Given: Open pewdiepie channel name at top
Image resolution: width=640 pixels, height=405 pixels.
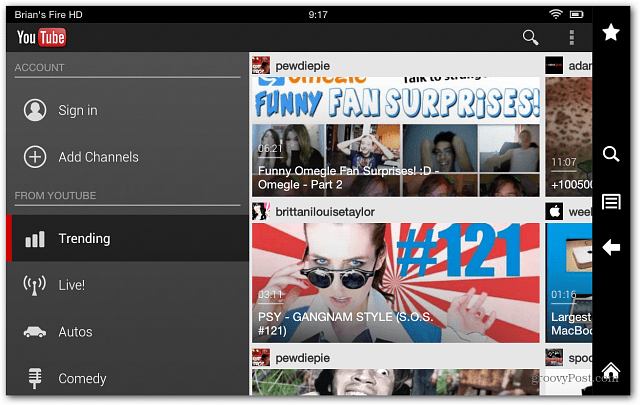Looking at the screenshot, I should [302, 66].
